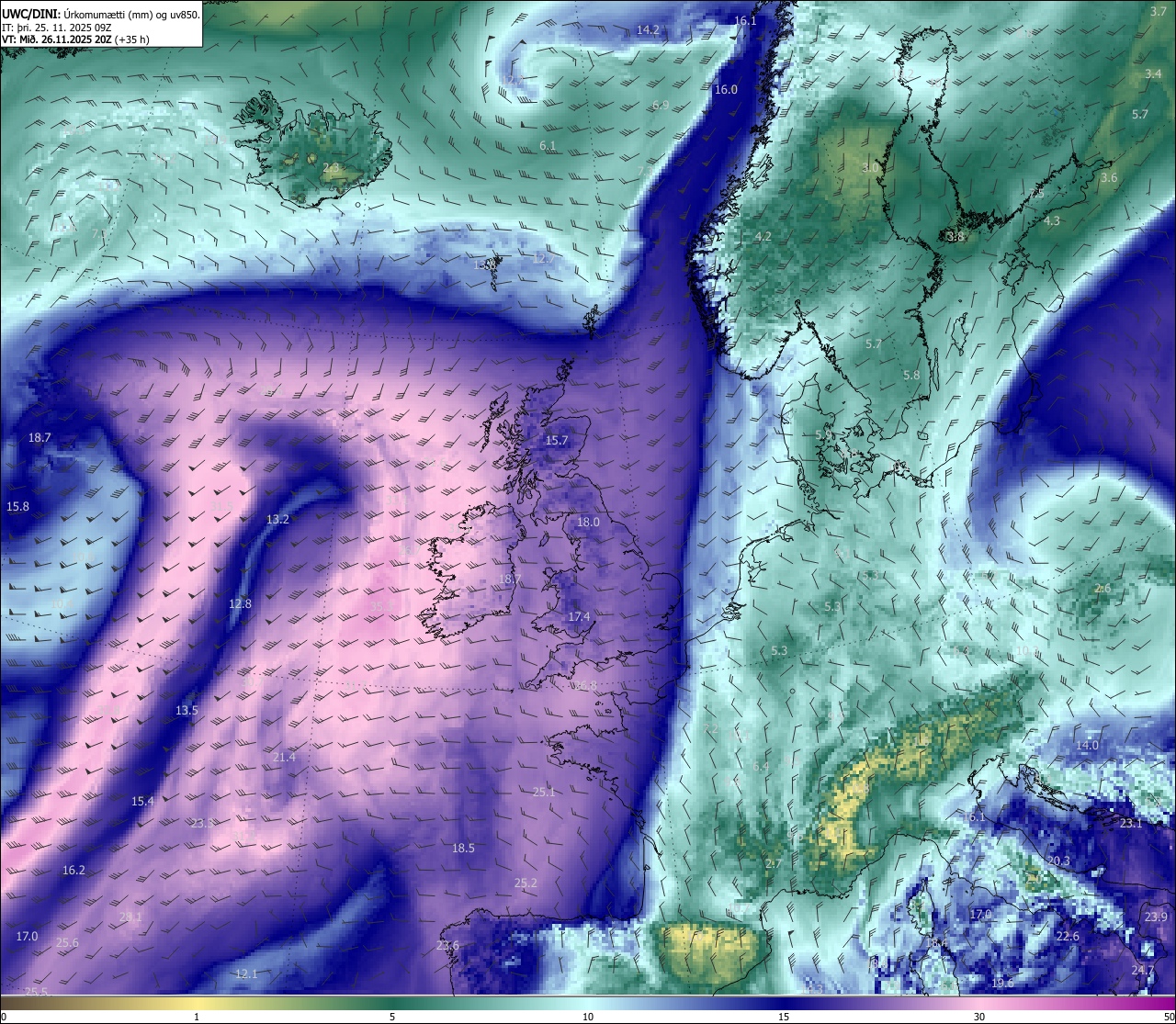Click the 14.0 value east of the Alps
The height and width of the screenshot is (1024, 1176).
pyautogui.click(x=1087, y=745)
